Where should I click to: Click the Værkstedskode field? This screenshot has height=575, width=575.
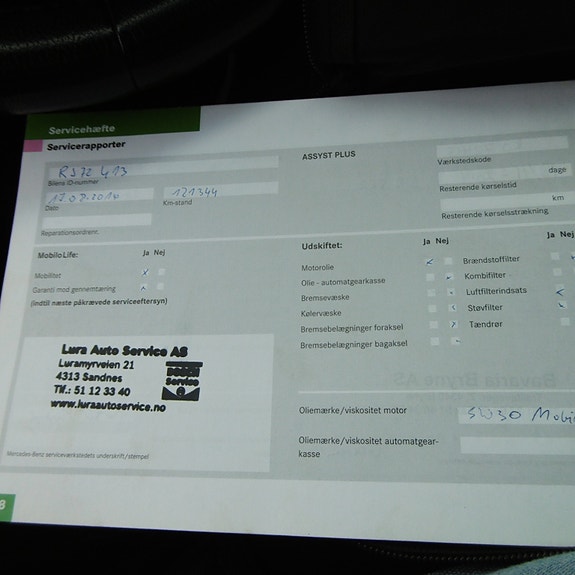[x=502, y=146]
